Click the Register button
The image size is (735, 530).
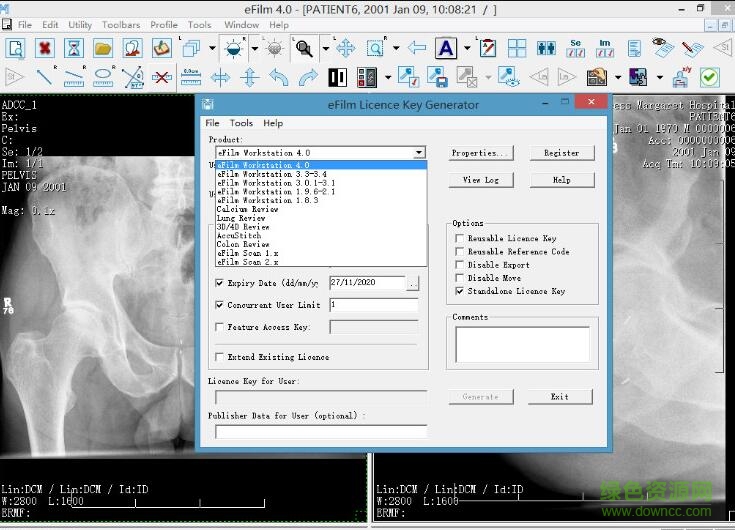tap(561, 153)
